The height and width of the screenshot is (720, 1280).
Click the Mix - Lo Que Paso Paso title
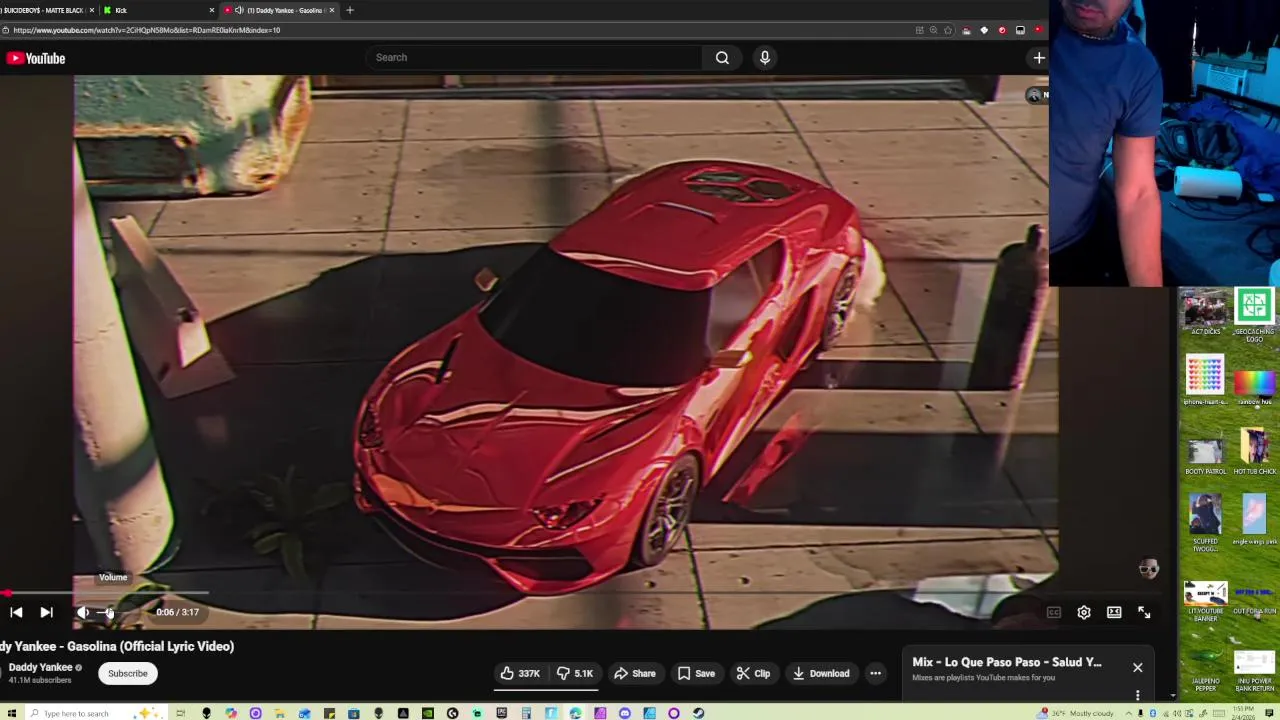(x=1006, y=662)
